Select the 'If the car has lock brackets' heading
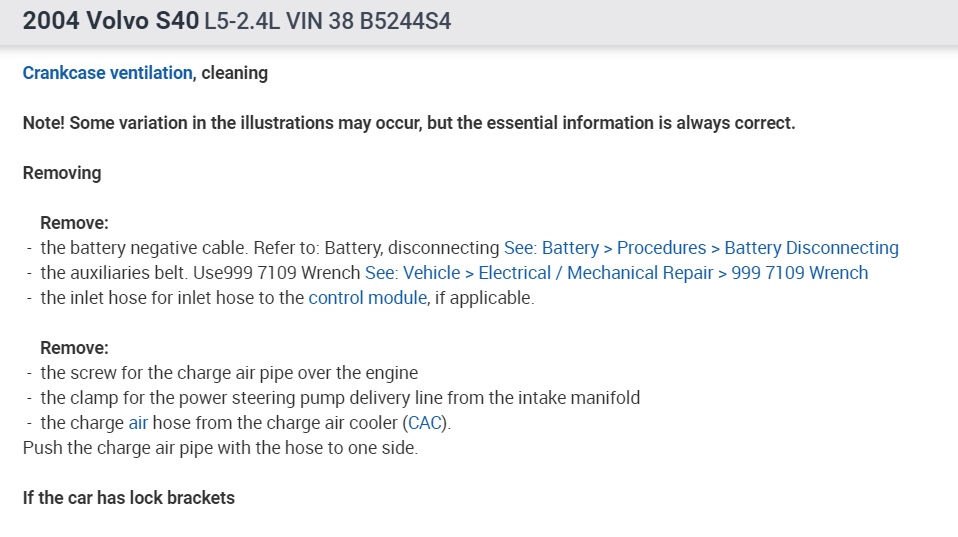 click(x=129, y=498)
